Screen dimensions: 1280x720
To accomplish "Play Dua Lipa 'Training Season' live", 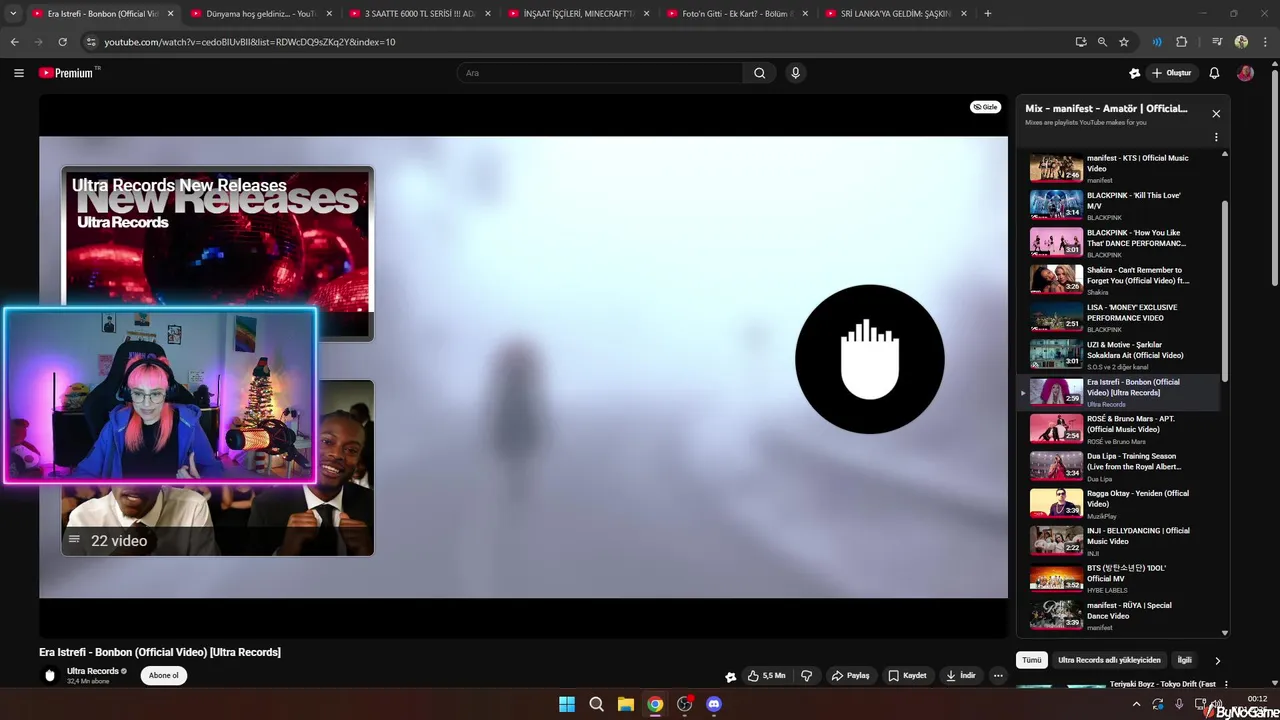I will coord(1118,467).
